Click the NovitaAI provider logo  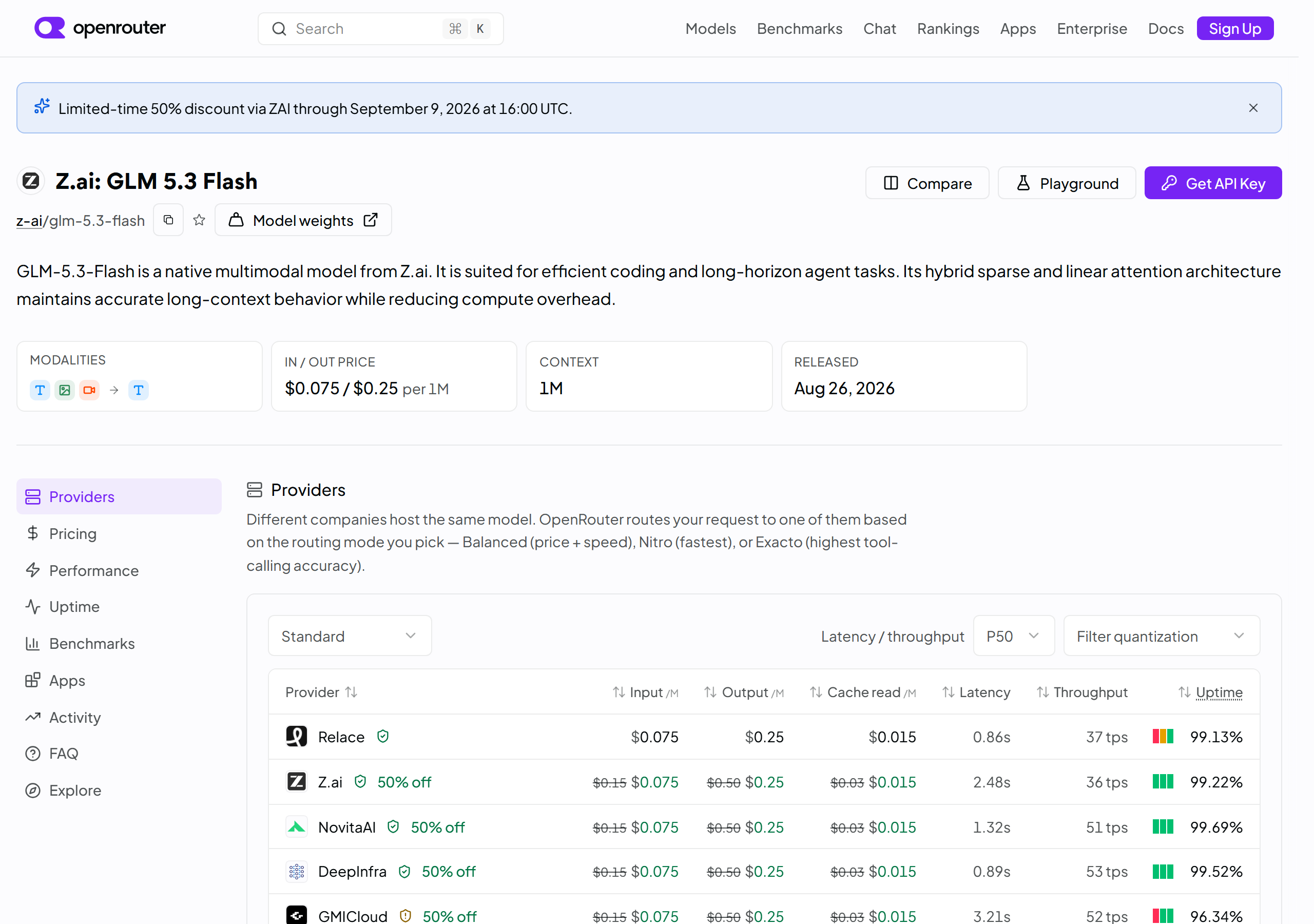pos(297,826)
